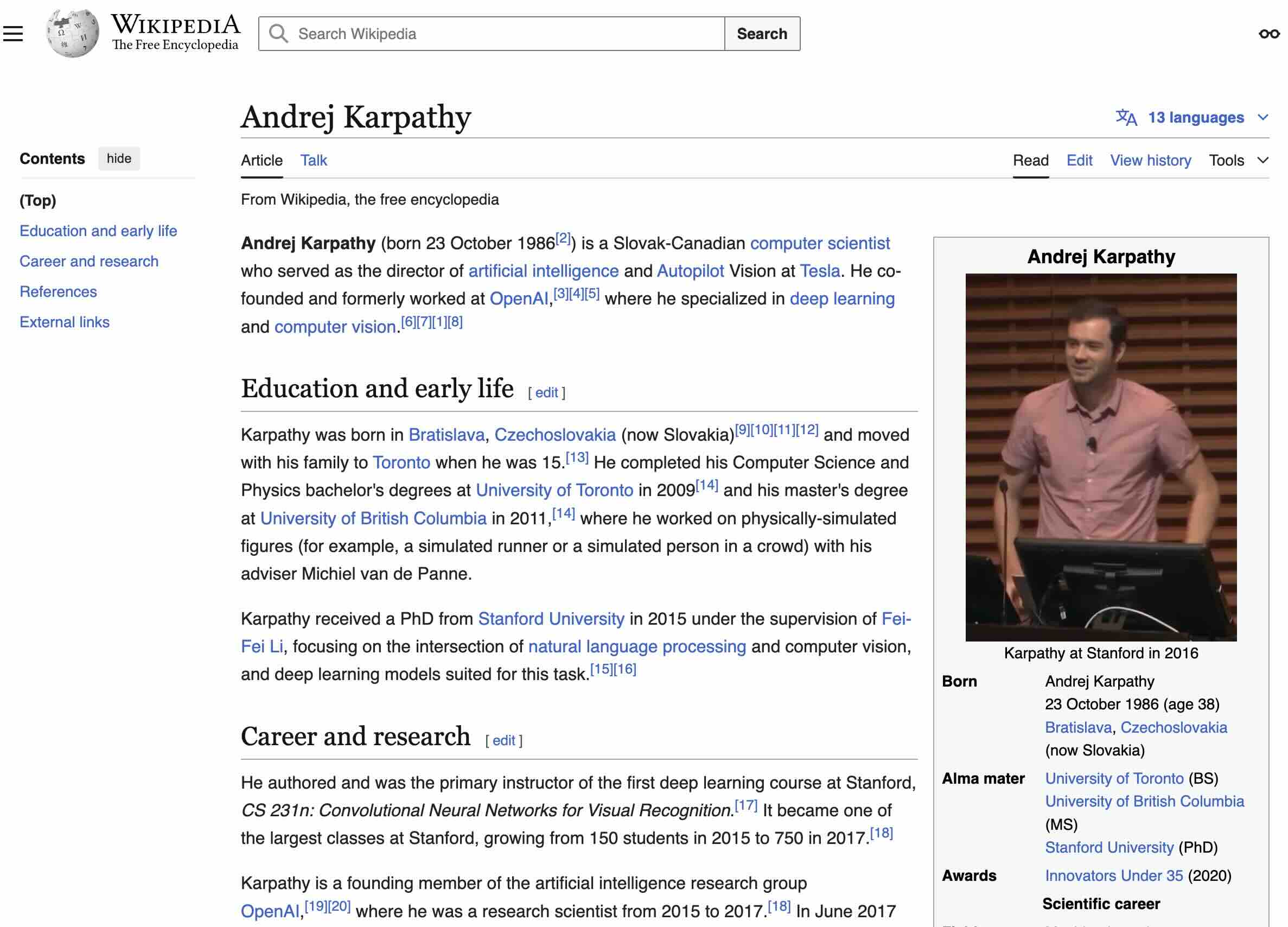Open the Tesla link
Image resolution: width=1288 pixels, height=927 pixels.
point(819,271)
